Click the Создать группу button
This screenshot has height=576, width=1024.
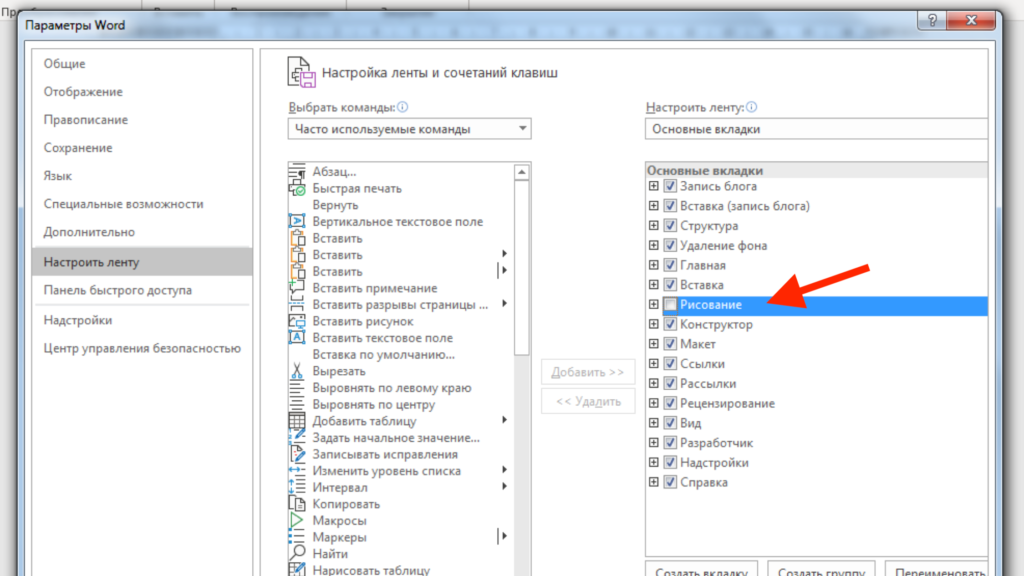pos(822,569)
